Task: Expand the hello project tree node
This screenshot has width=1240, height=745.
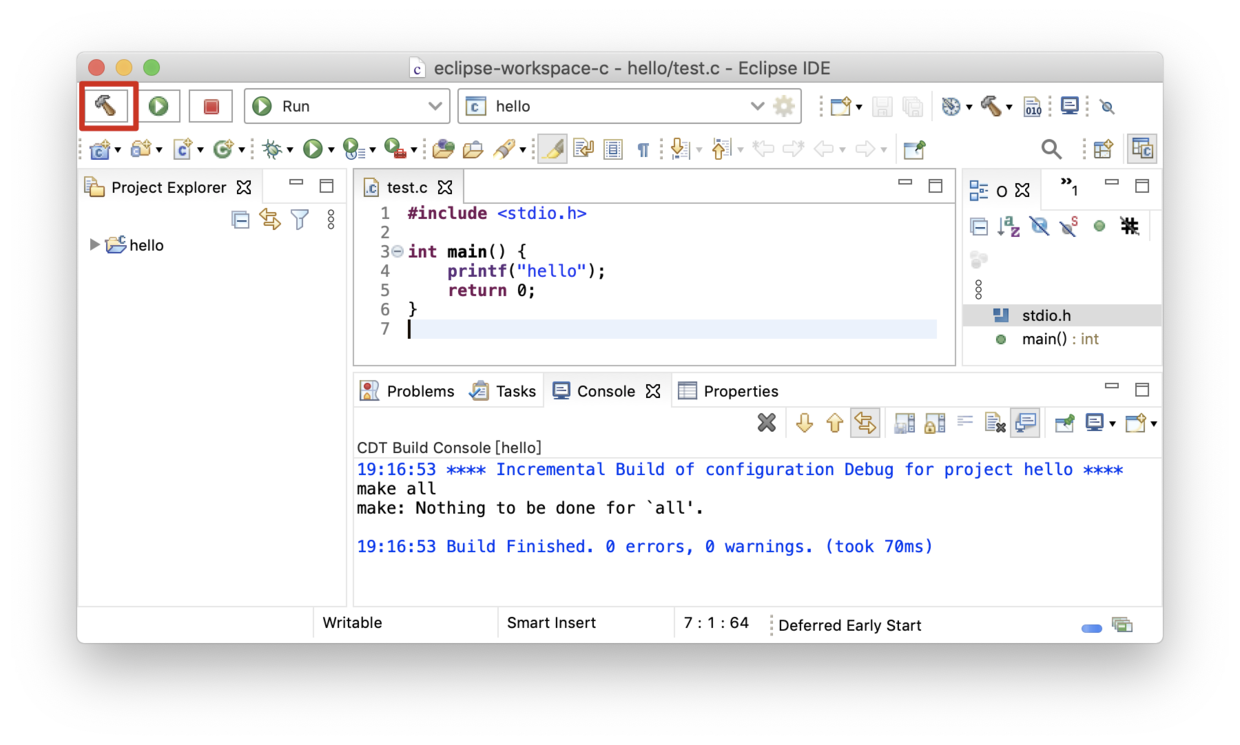Action: click(95, 245)
